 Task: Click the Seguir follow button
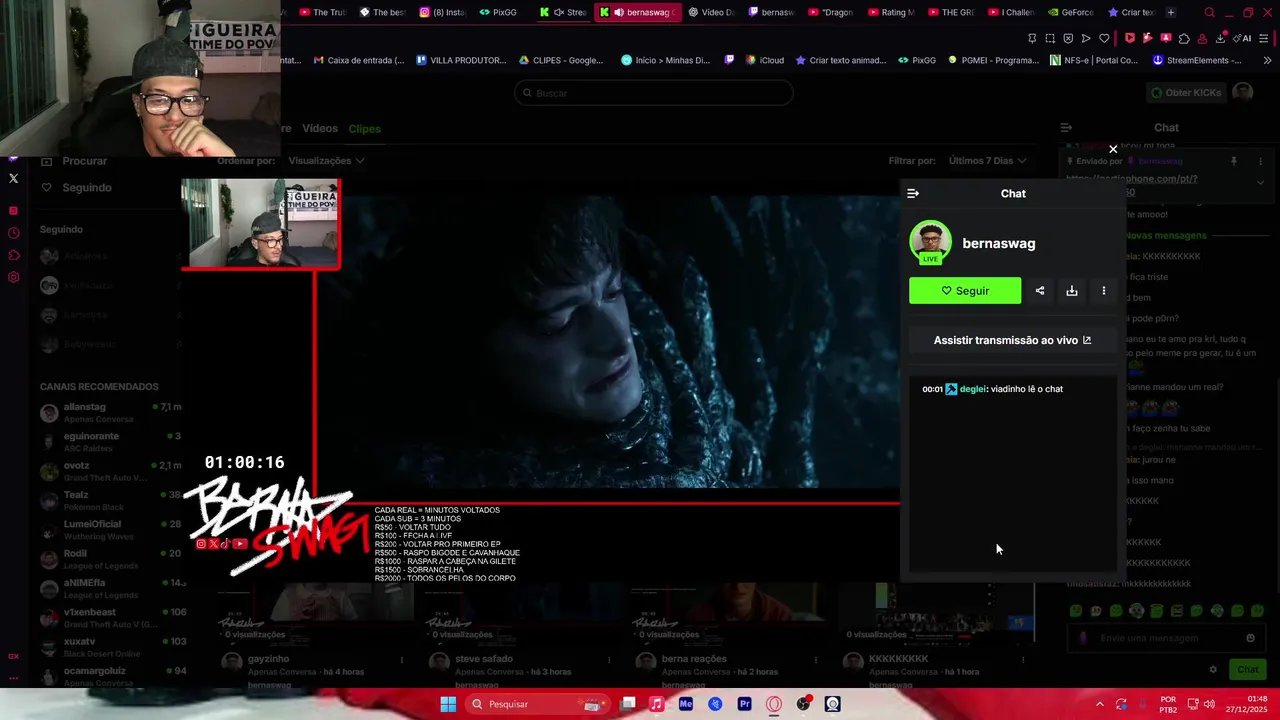point(965,291)
